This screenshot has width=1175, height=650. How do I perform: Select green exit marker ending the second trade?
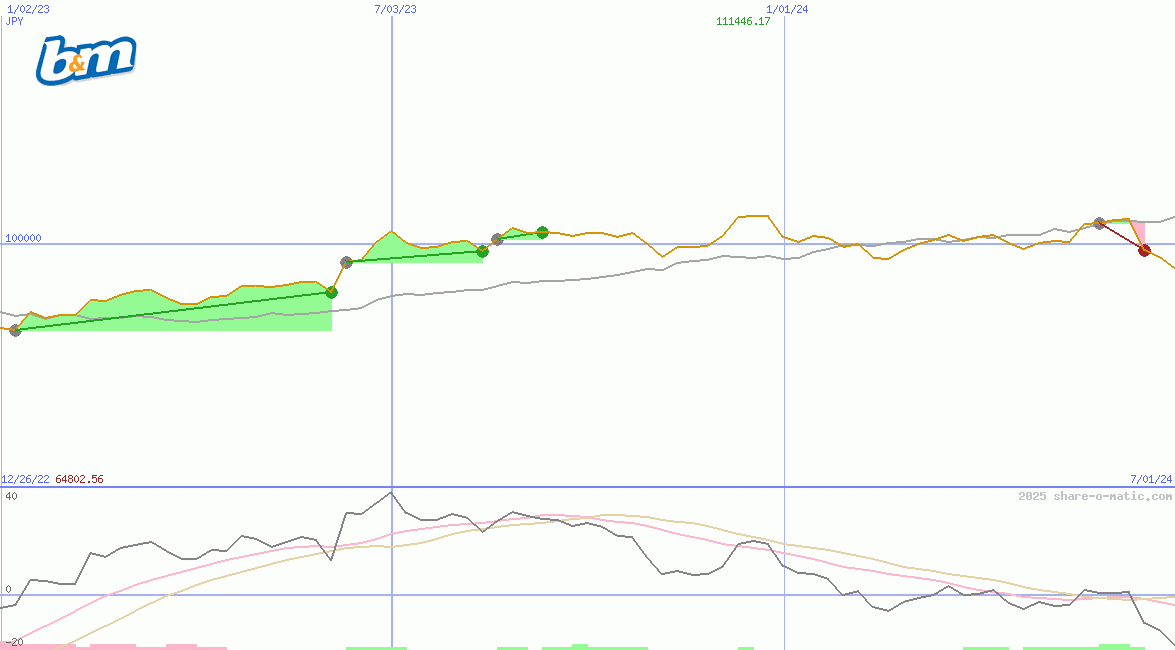click(482, 251)
